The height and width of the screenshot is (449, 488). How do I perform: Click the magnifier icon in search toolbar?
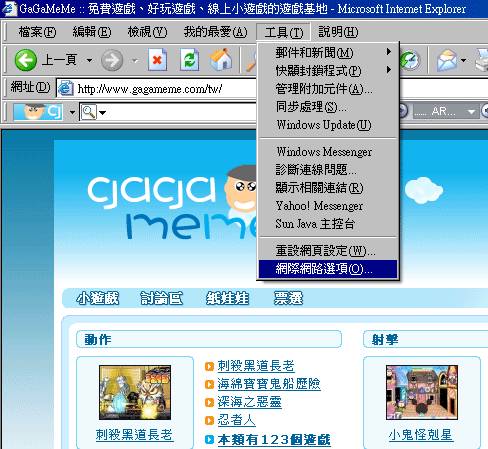tap(89, 112)
